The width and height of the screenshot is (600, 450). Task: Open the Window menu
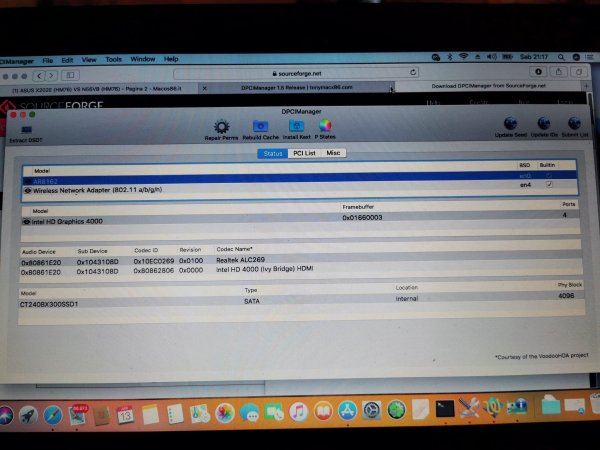pyautogui.click(x=143, y=59)
